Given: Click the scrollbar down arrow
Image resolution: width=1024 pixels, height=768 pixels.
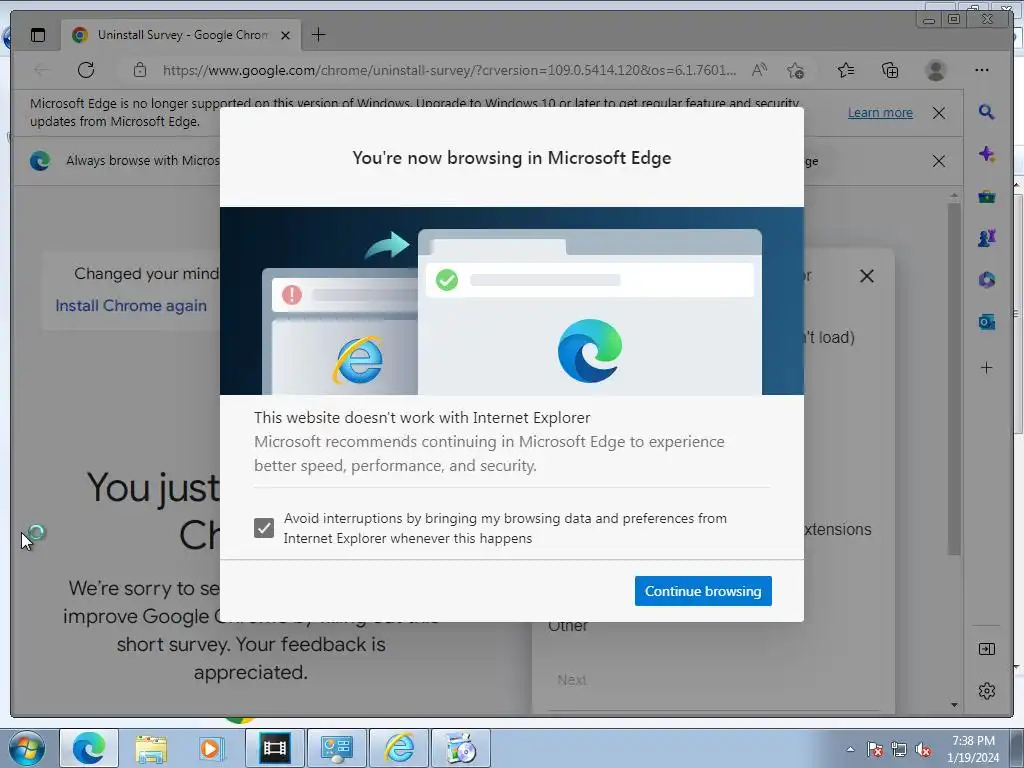Looking at the screenshot, I should pyautogui.click(x=954, y=705).
